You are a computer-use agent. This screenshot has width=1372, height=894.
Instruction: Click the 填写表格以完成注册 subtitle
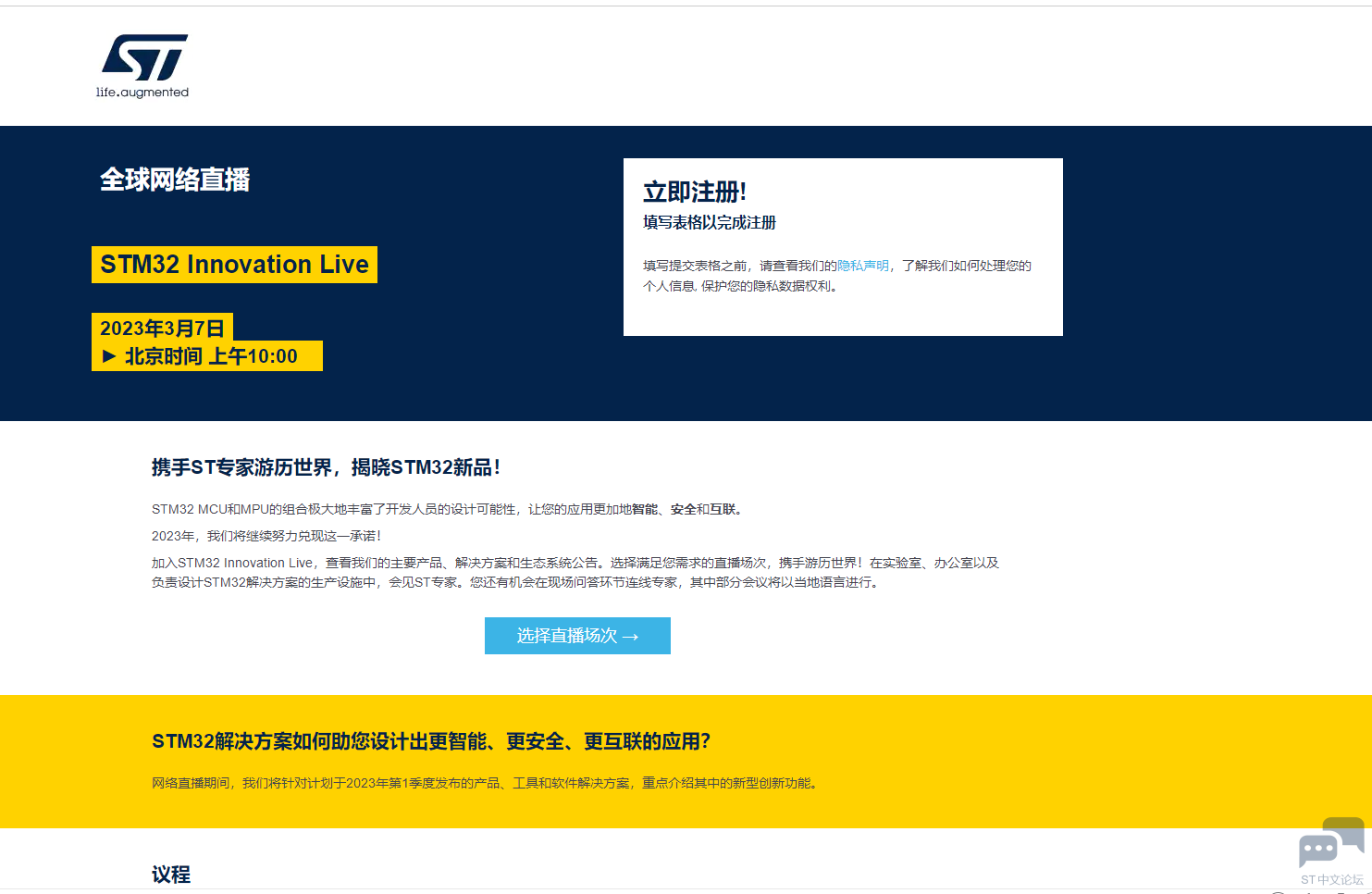pyautogui.click(x=710, y=222)
